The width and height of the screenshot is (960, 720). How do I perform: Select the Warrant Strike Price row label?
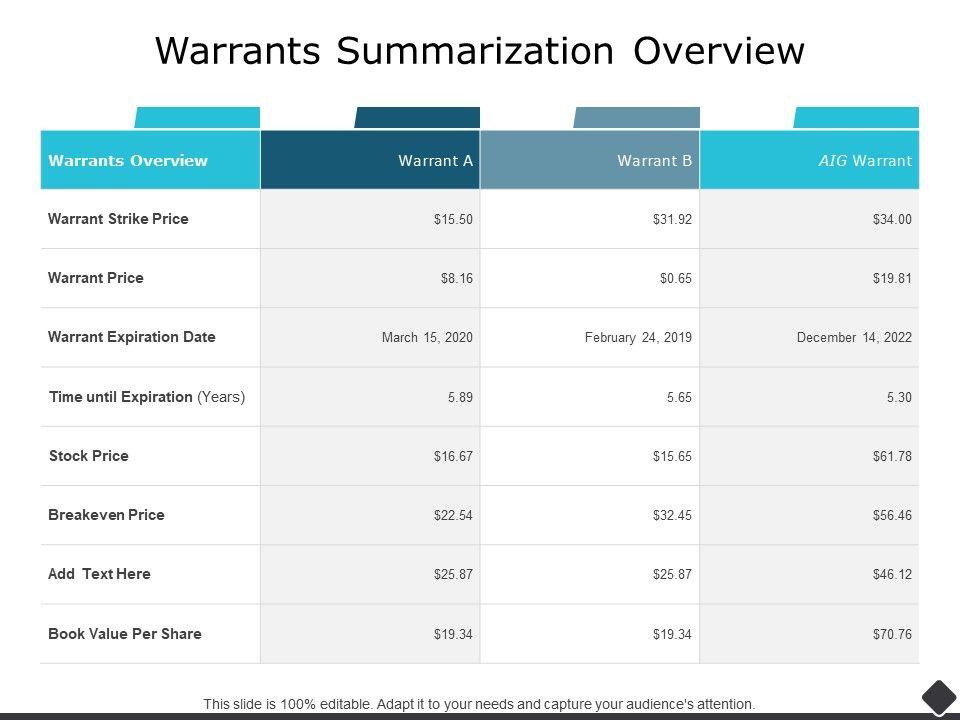[118, 219]
